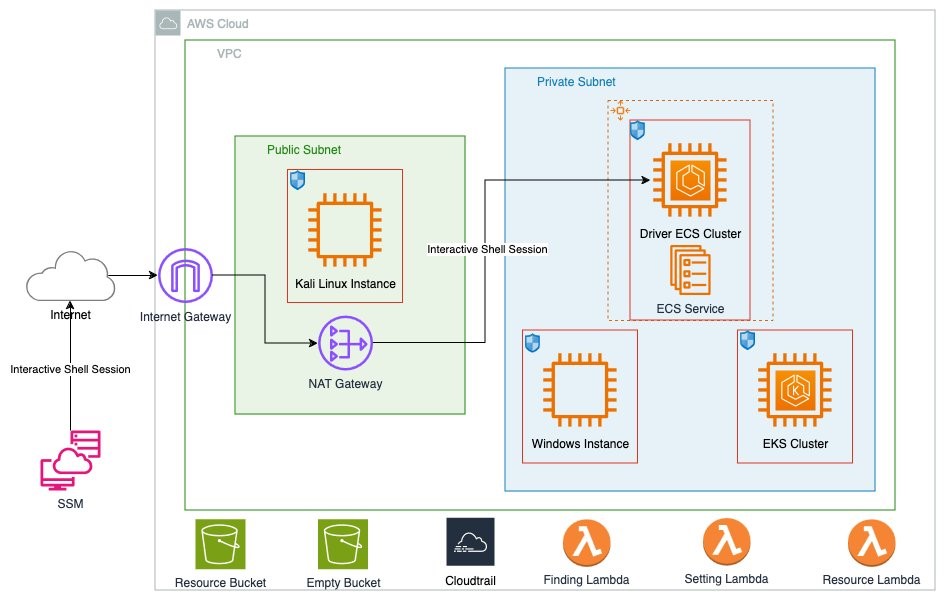Select the Windows Instance chip icon

(x=580, y=390)
